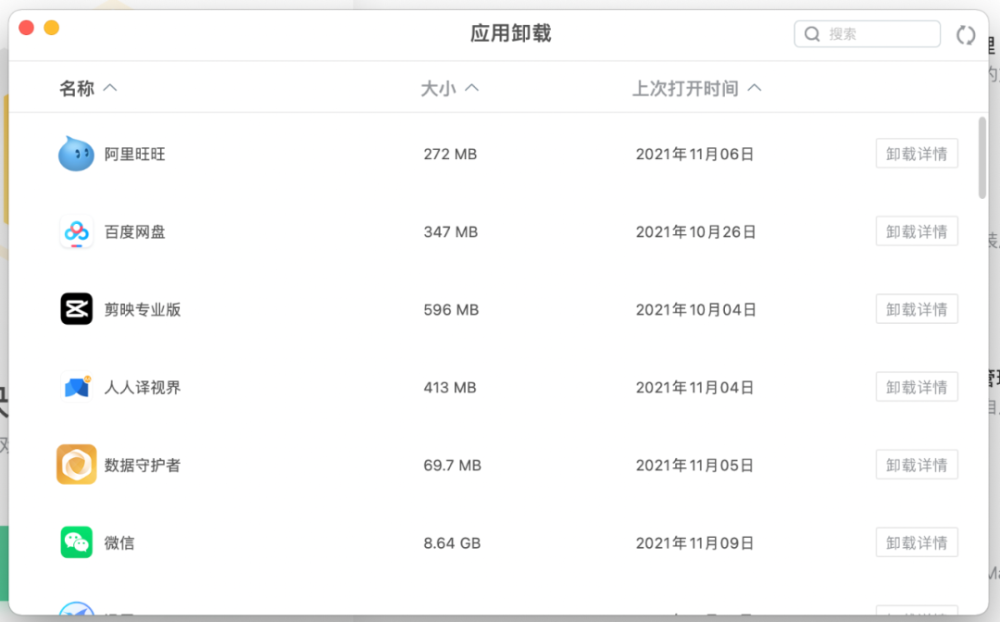Sort list by 名称 column arrow
1000x622 pixels.
tap(110, 88)
